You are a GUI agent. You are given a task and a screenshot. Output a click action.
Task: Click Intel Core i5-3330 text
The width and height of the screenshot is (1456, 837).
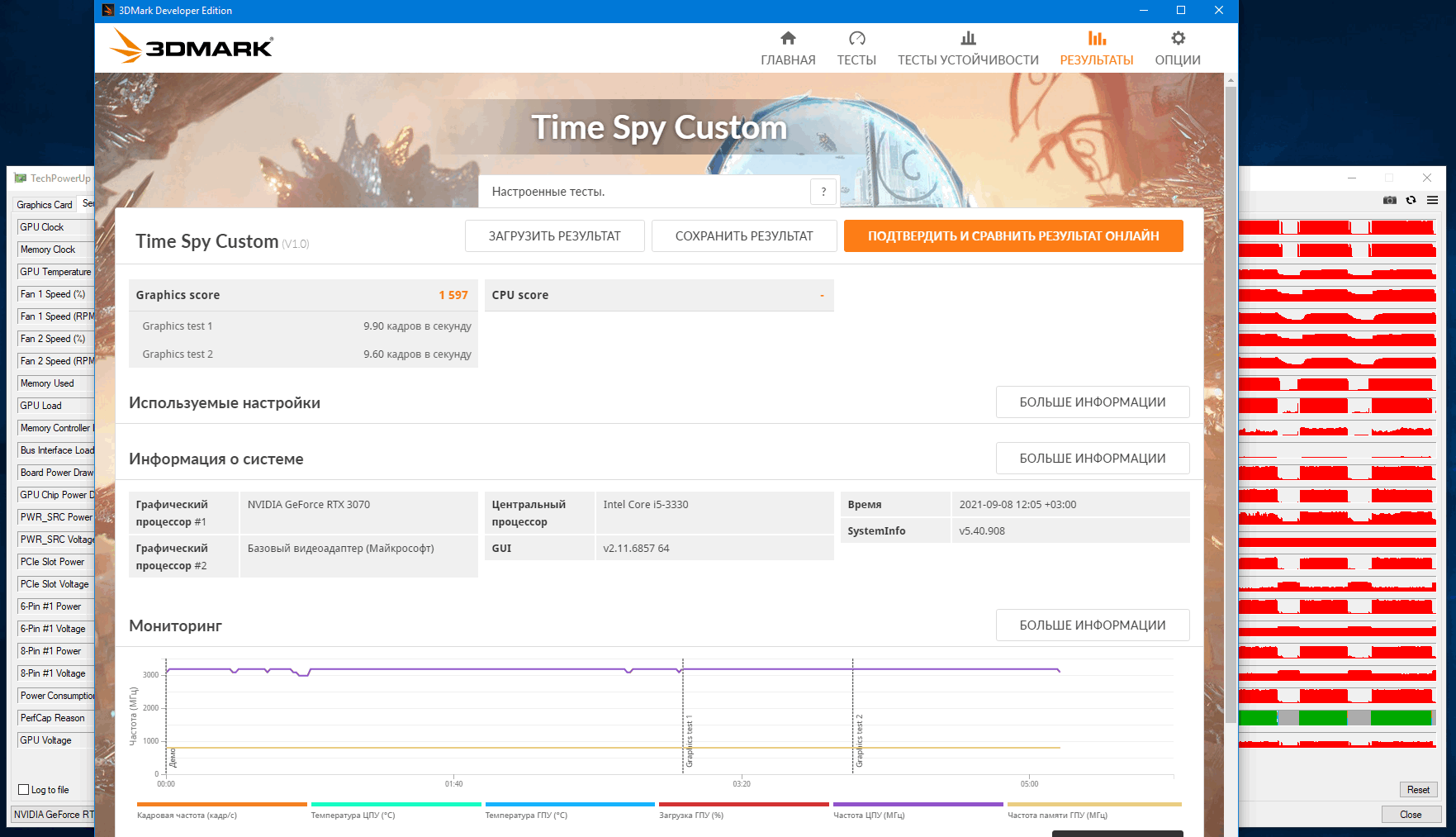click(646, 505)
